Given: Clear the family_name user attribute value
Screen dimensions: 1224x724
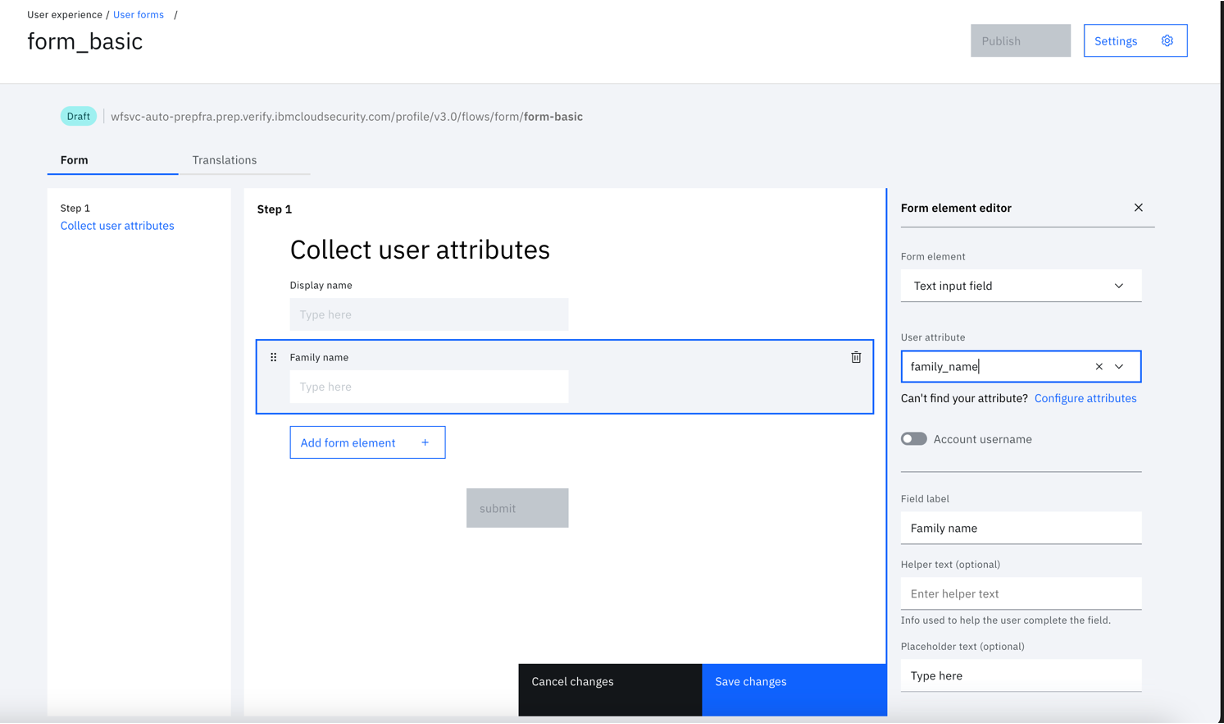Looking at the screenshot, I should [1099, 367].
